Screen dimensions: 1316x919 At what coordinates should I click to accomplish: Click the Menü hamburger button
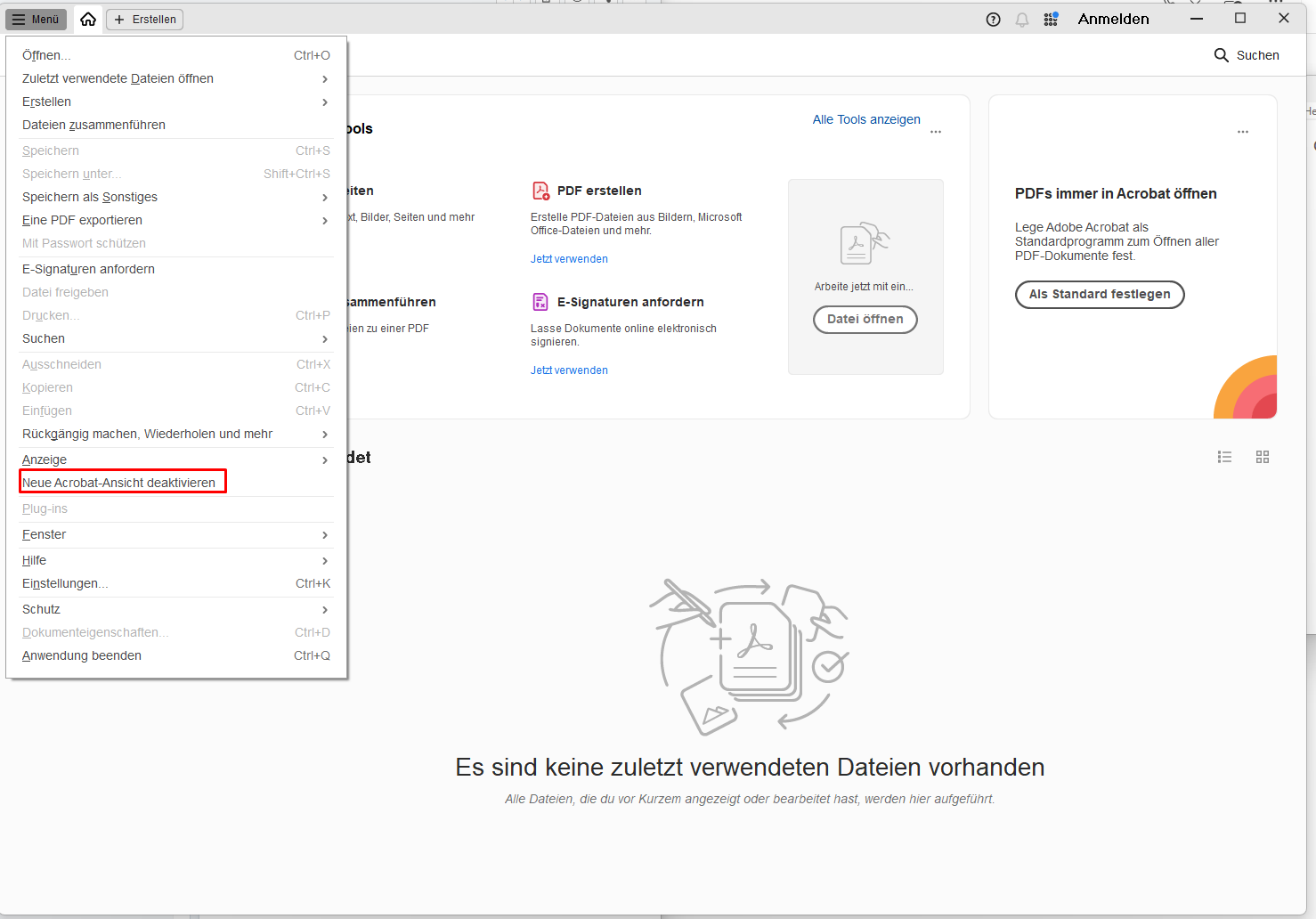pos(36,20)
